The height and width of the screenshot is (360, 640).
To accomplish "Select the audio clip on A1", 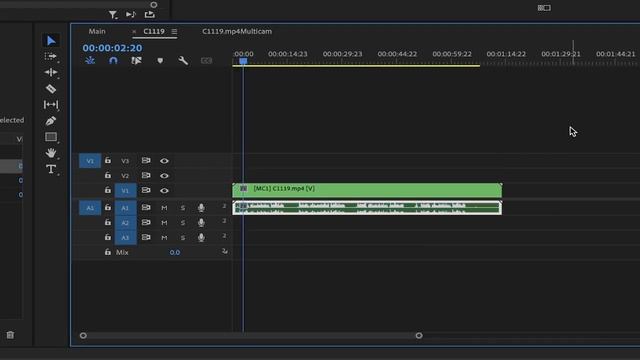I will pyautogui.click(x=367, y=208).
